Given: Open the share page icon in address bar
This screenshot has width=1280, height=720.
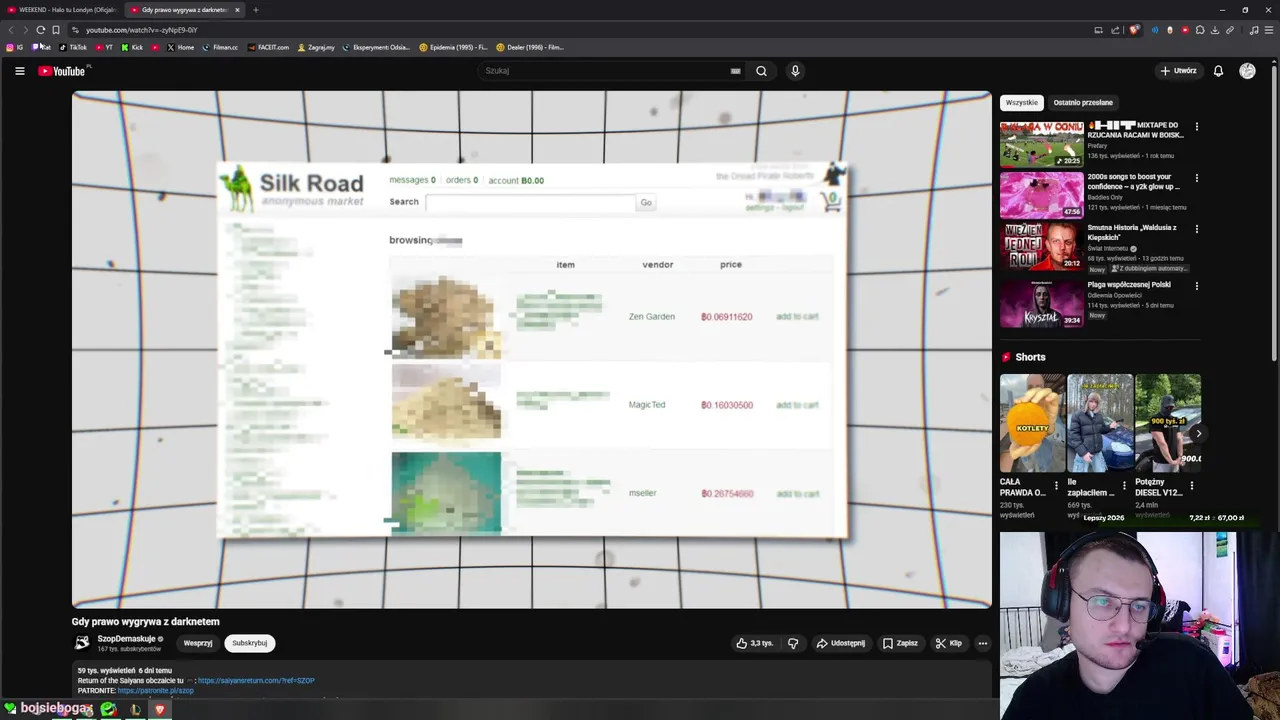Looking at the screenshot, I should pyautogui.click(x=1115, y=30).
